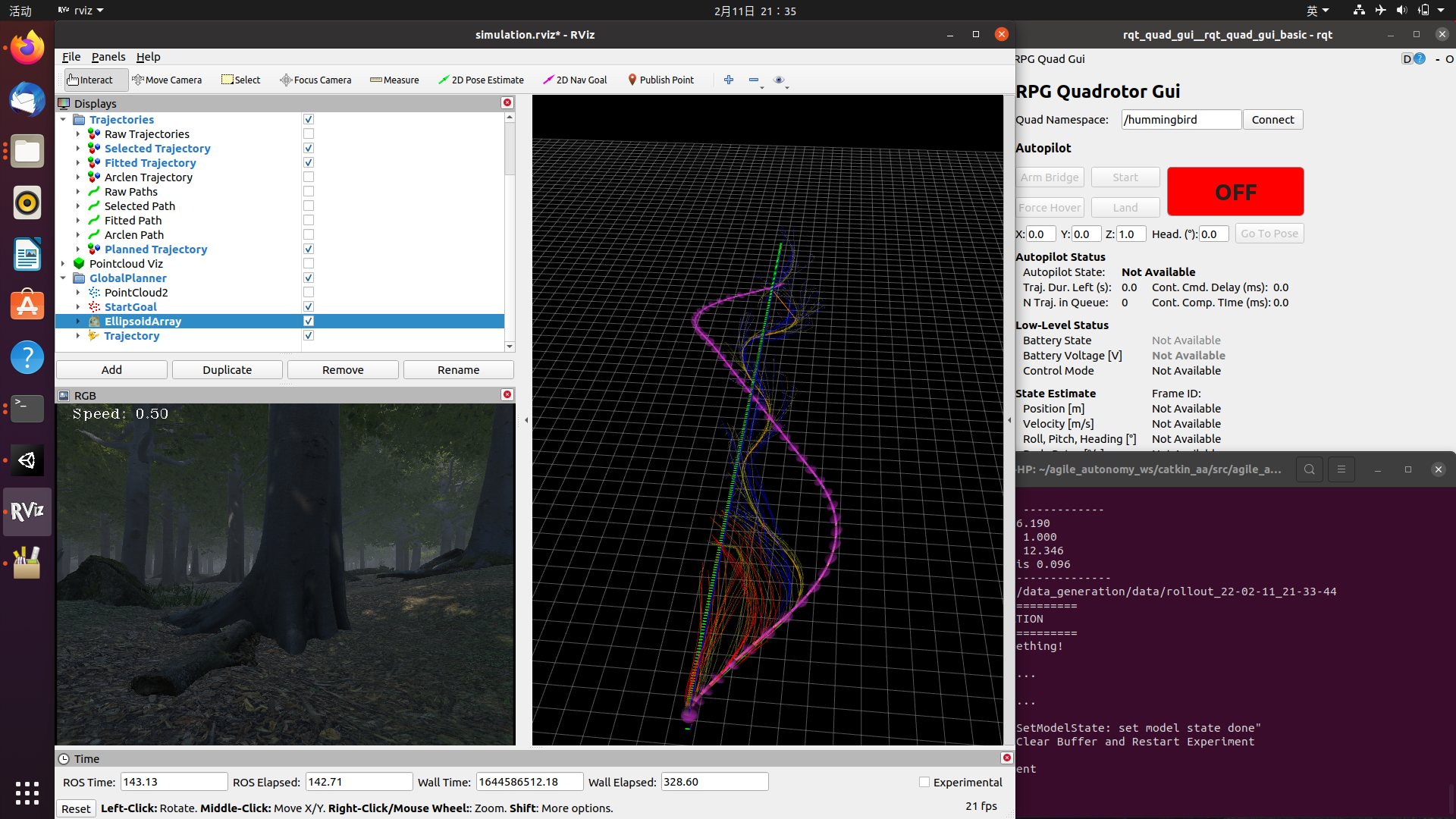Viewport: 1456px width, 819px height.
Task: Toggle the Experimental checkbox
Action: (924, 782)
